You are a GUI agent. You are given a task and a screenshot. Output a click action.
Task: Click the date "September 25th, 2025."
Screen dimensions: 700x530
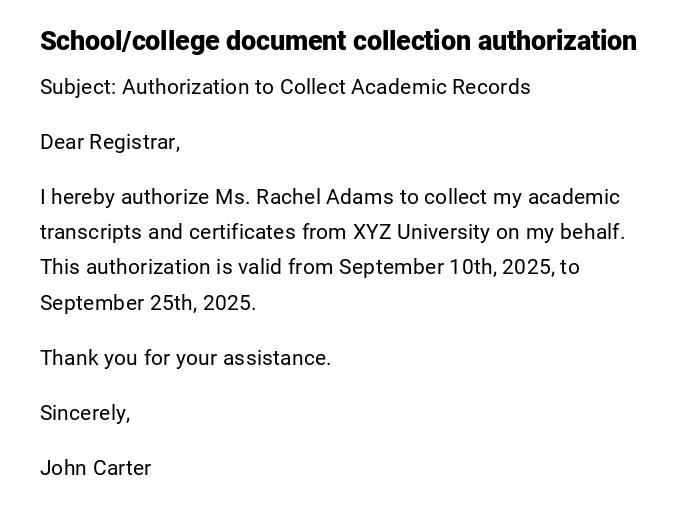[x=148, y=303]
